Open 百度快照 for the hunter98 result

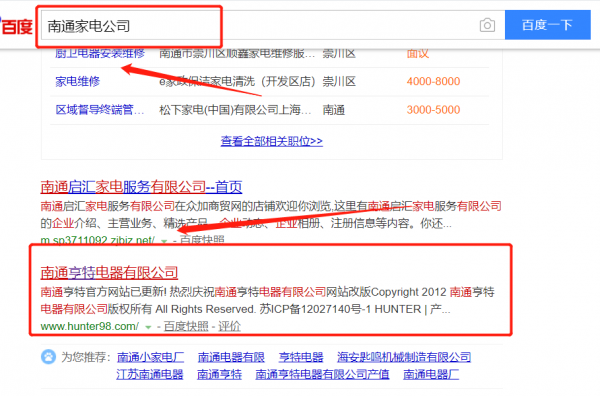point(186,326)
